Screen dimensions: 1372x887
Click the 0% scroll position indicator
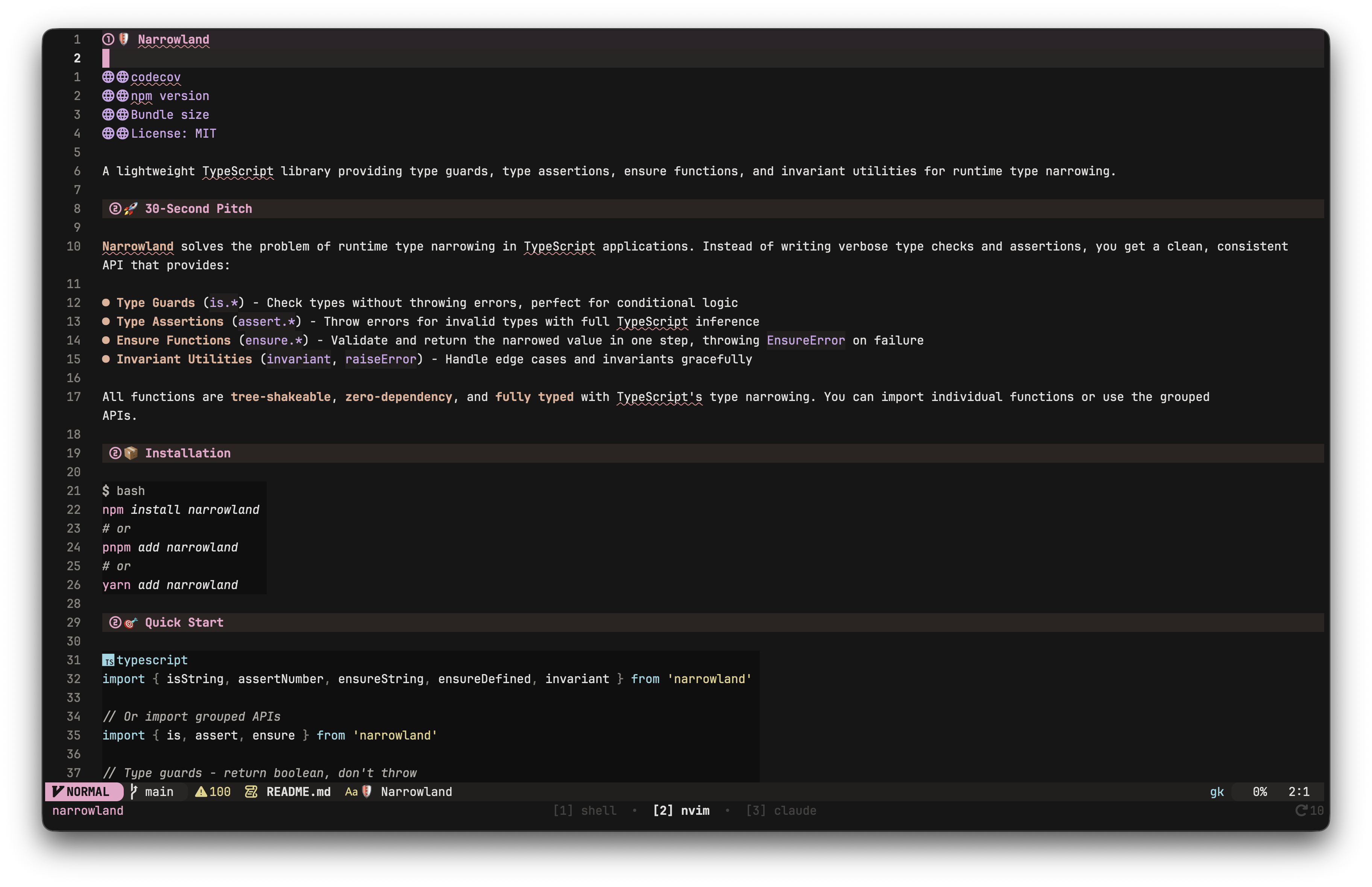pyautogui.click(x=1260, y=791)
